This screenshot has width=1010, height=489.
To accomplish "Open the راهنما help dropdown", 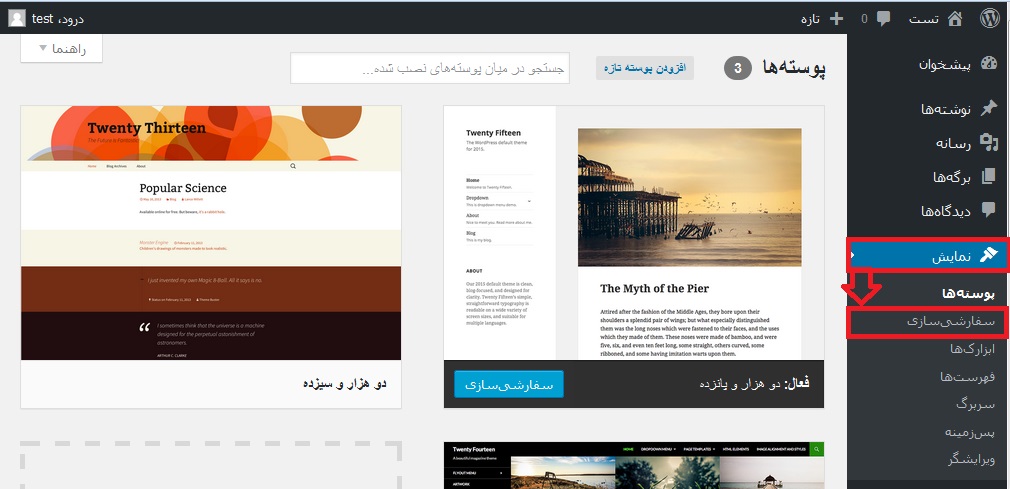I will (x=61, y=48).
